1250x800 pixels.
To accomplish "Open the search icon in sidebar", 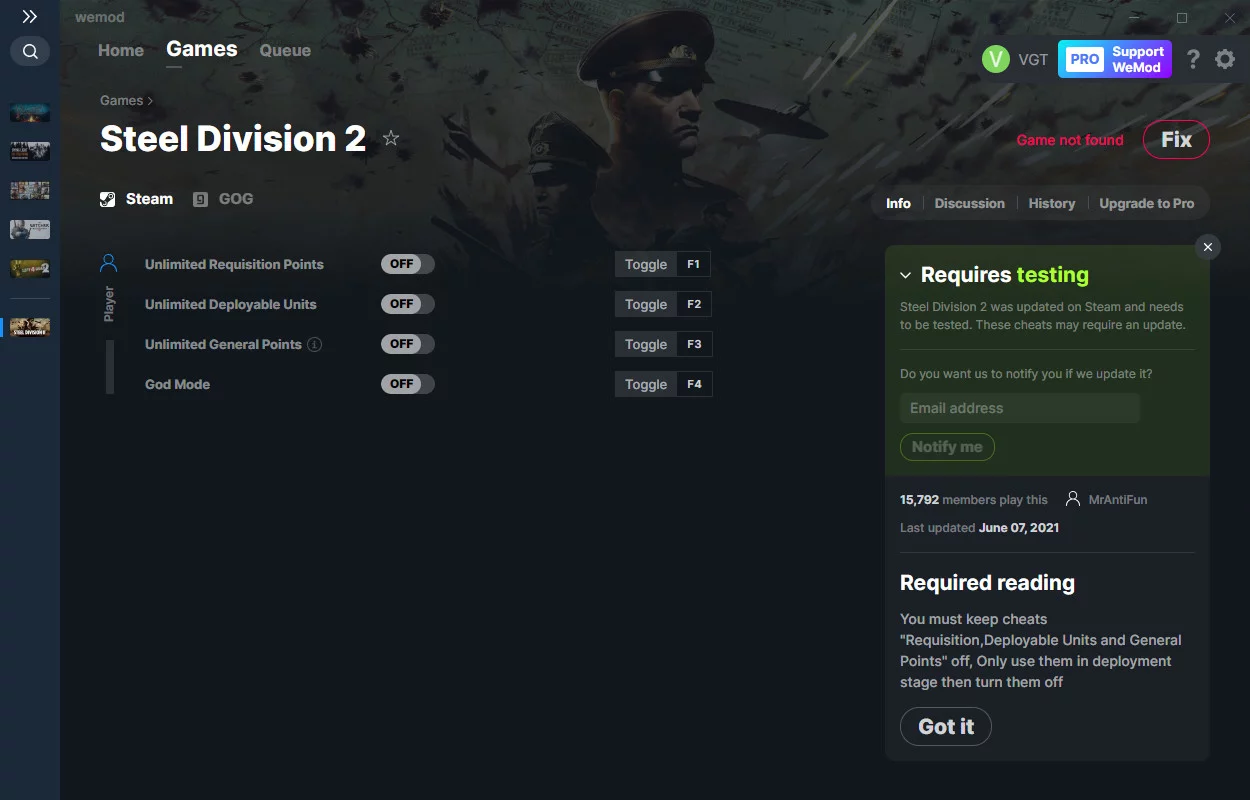I will [x=30, y=51].
